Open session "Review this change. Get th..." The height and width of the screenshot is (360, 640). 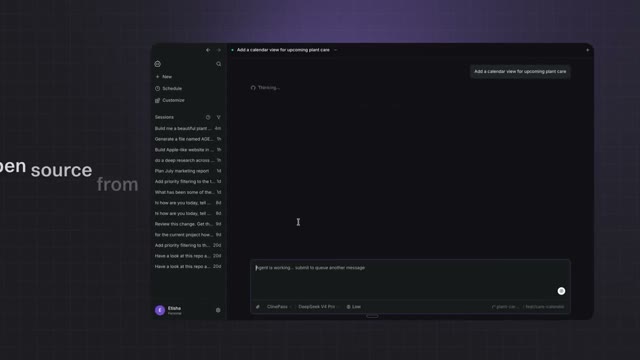188,224
